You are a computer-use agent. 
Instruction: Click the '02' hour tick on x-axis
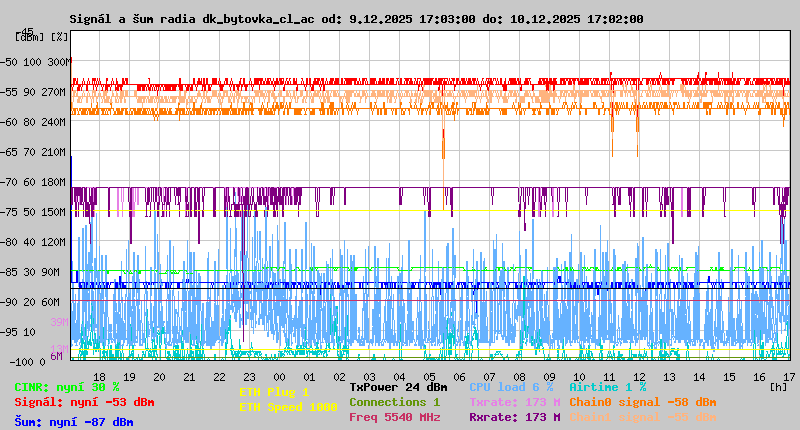pyautogui.click(x=339, y=377)
